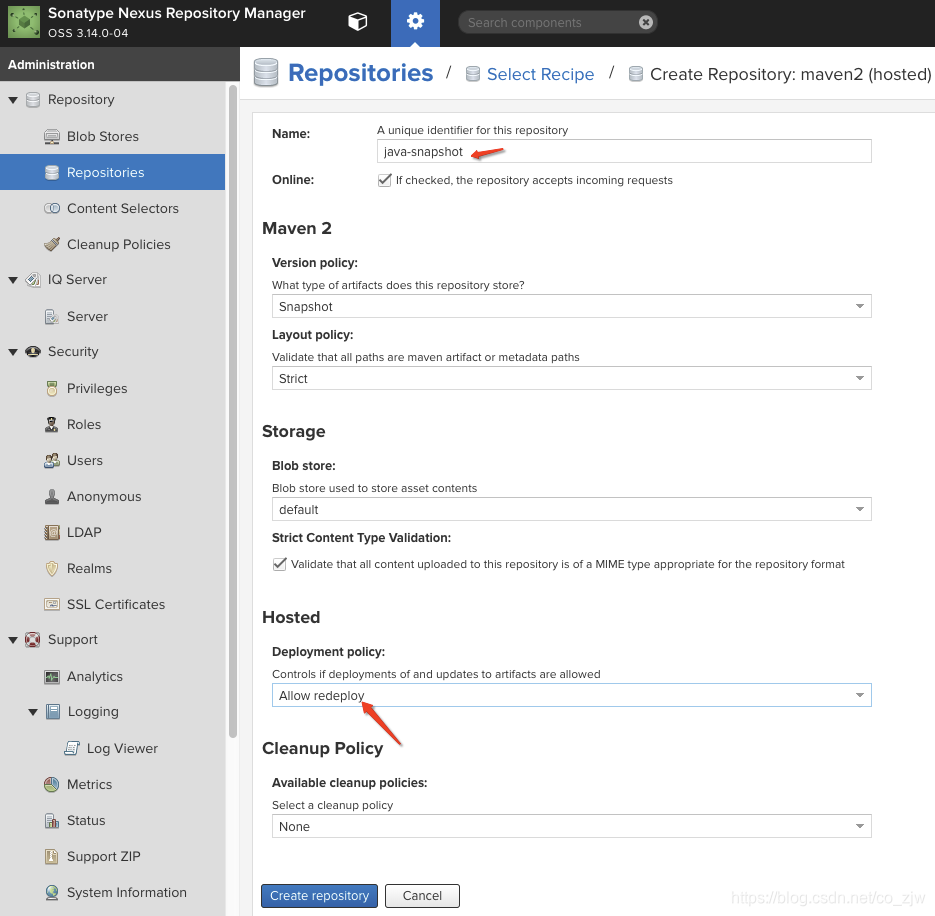
Task: Click the Sonatype Nexus logo icon
Action: 24,22
